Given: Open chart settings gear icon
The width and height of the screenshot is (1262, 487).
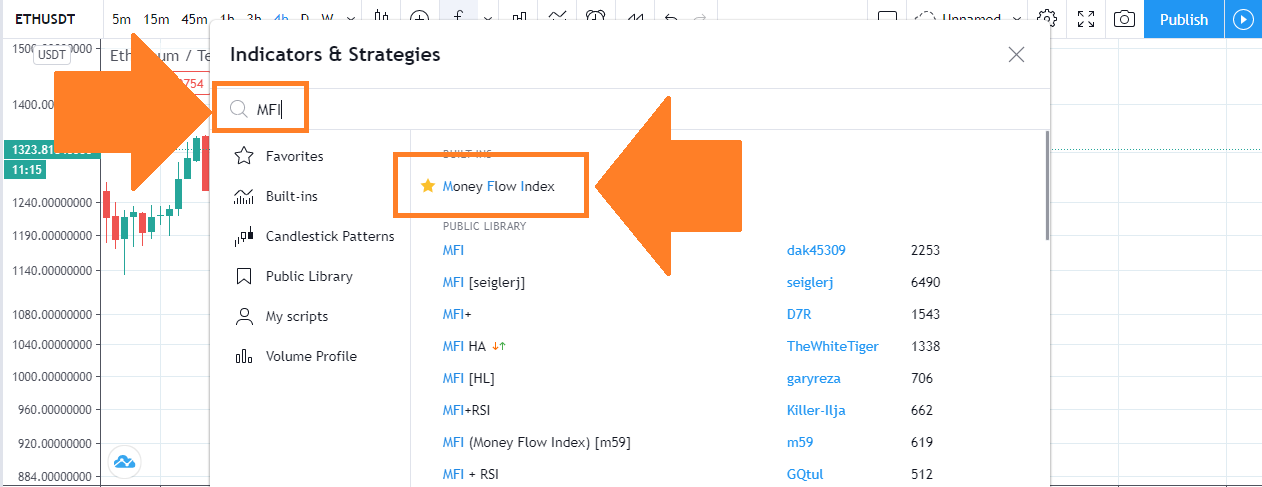Looking at the screenshot, I should pos(1047,19).
